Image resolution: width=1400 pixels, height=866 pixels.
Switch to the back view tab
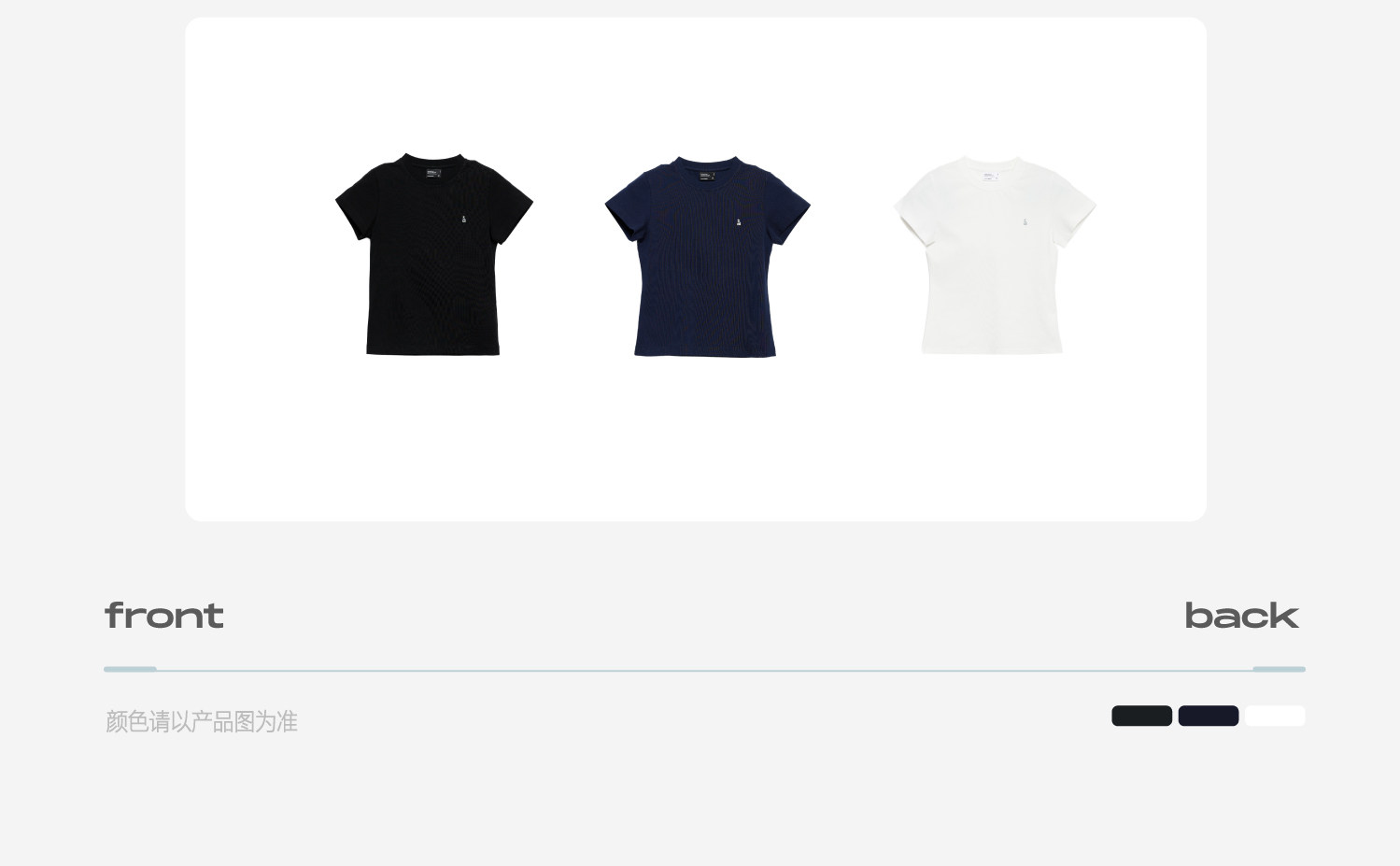click(1242, 616)
